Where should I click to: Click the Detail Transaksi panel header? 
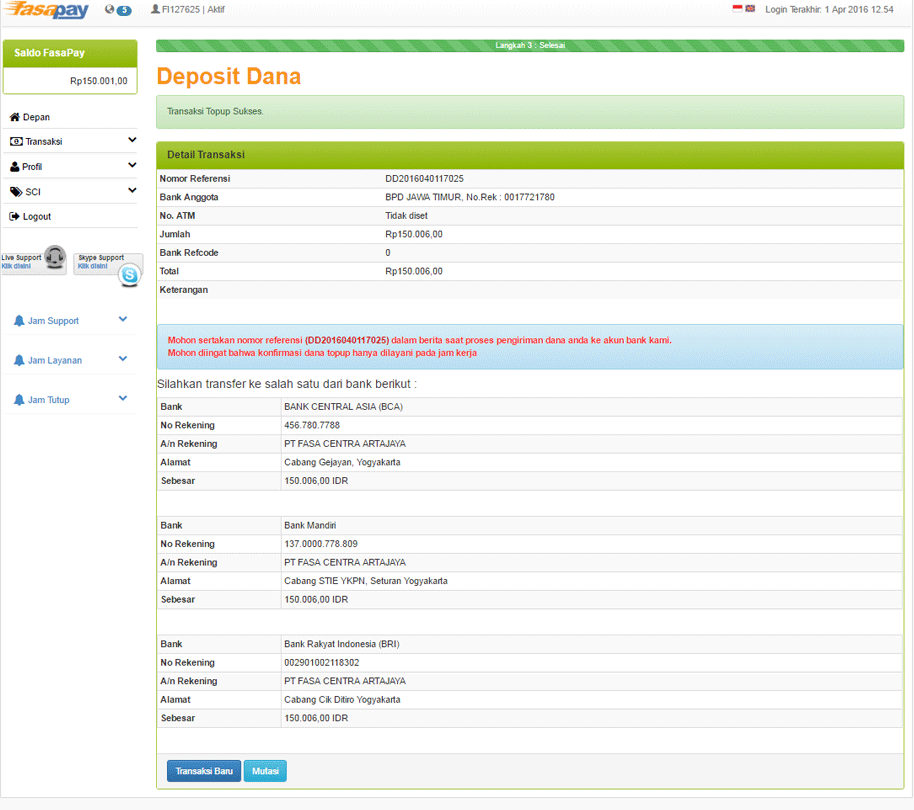click(x=530, y=155)
